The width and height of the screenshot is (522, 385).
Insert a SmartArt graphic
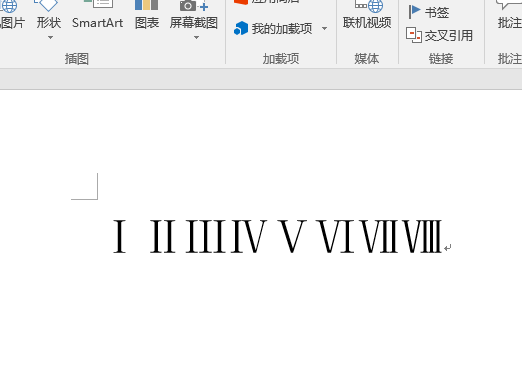pos(97,16)
